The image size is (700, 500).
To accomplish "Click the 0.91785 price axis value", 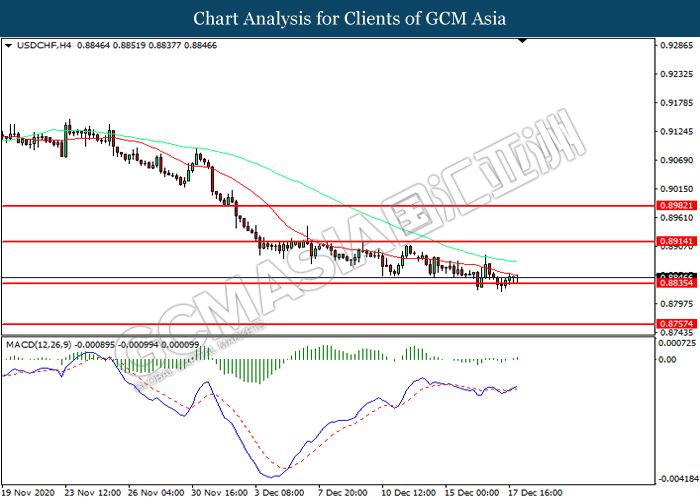I will click(677, 103).
